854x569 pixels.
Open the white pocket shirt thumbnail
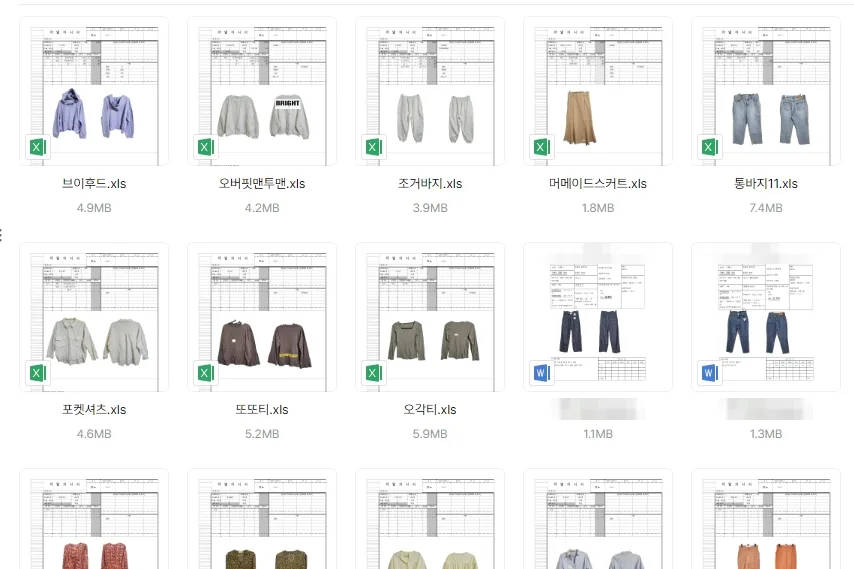click(94, 317)
